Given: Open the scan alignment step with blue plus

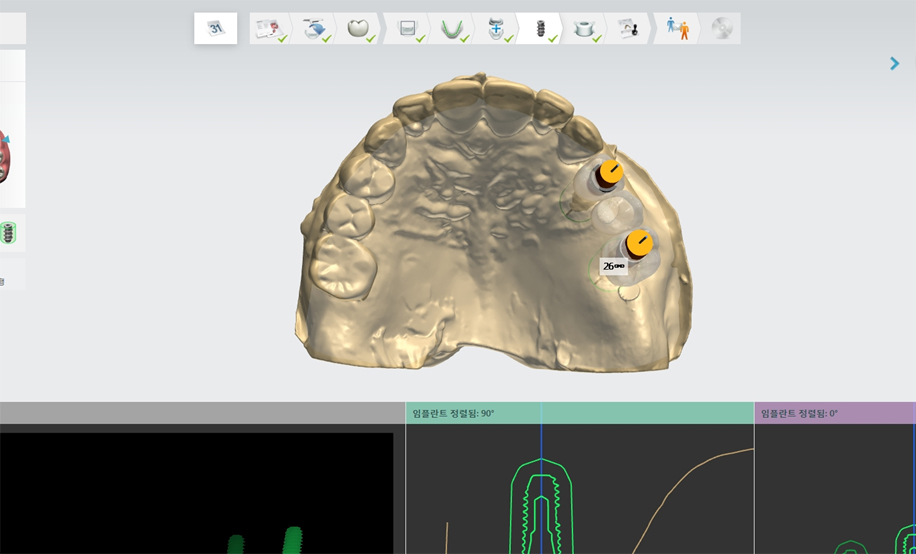Looking at the screenshot, I should pos(496,29).
